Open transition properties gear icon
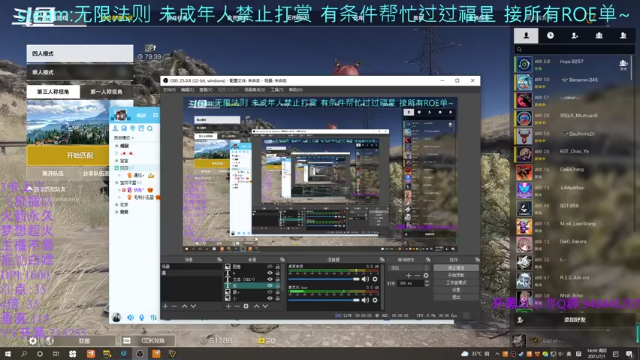The height and width of the screenshot is (360, 640). click(426, 276)
